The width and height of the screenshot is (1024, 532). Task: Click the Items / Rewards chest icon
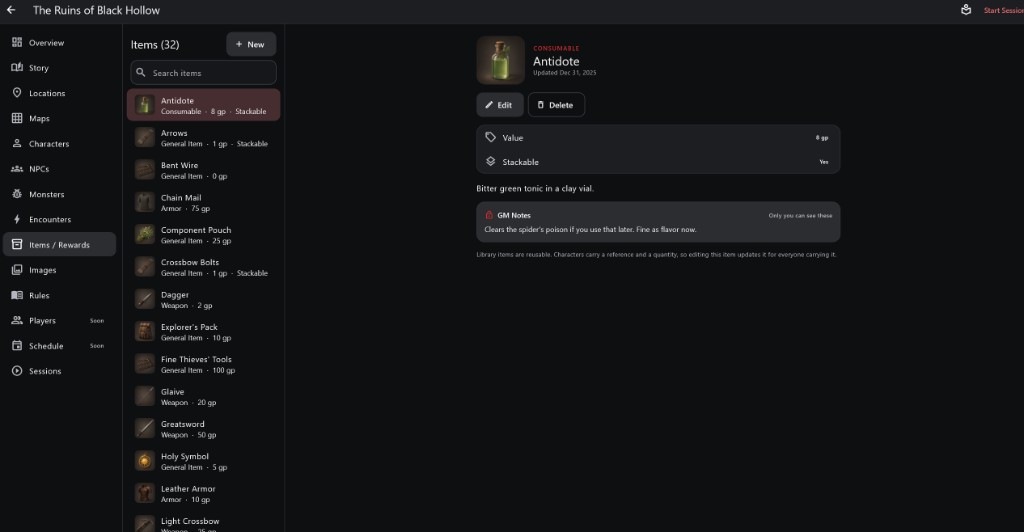point(17,245)
